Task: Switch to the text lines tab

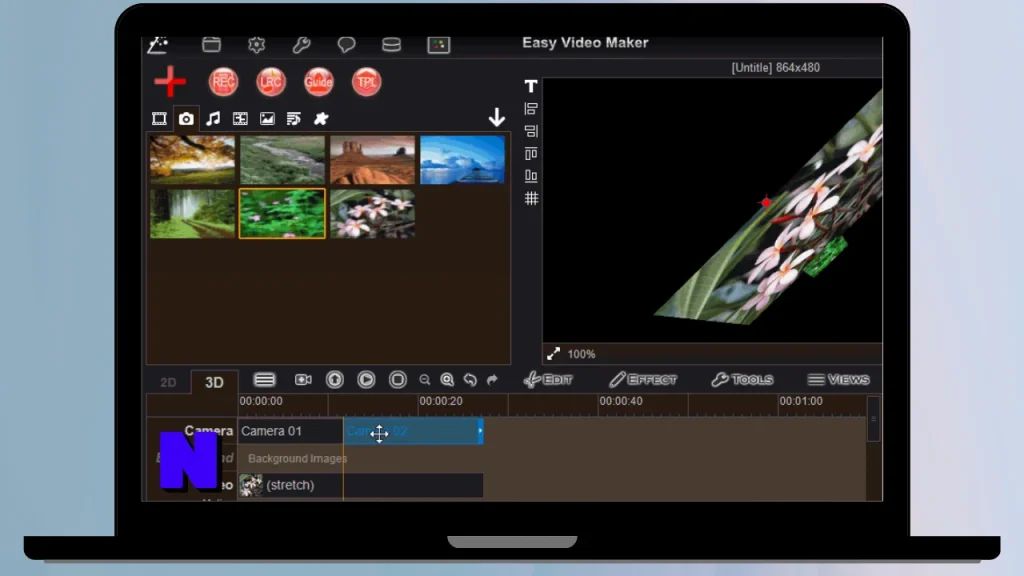Action: click(x=294, y=118)
